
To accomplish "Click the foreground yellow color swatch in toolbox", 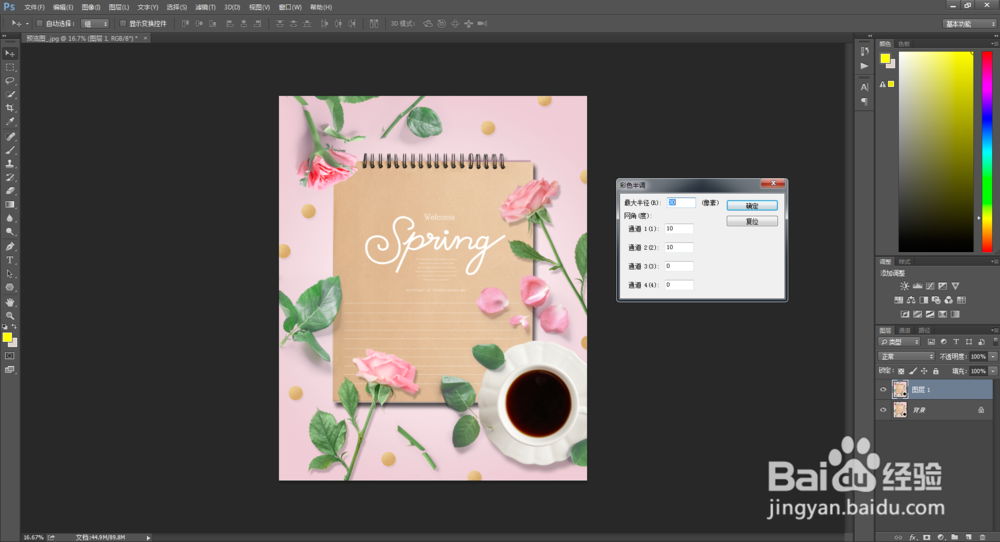I will (x=7, y=337).
